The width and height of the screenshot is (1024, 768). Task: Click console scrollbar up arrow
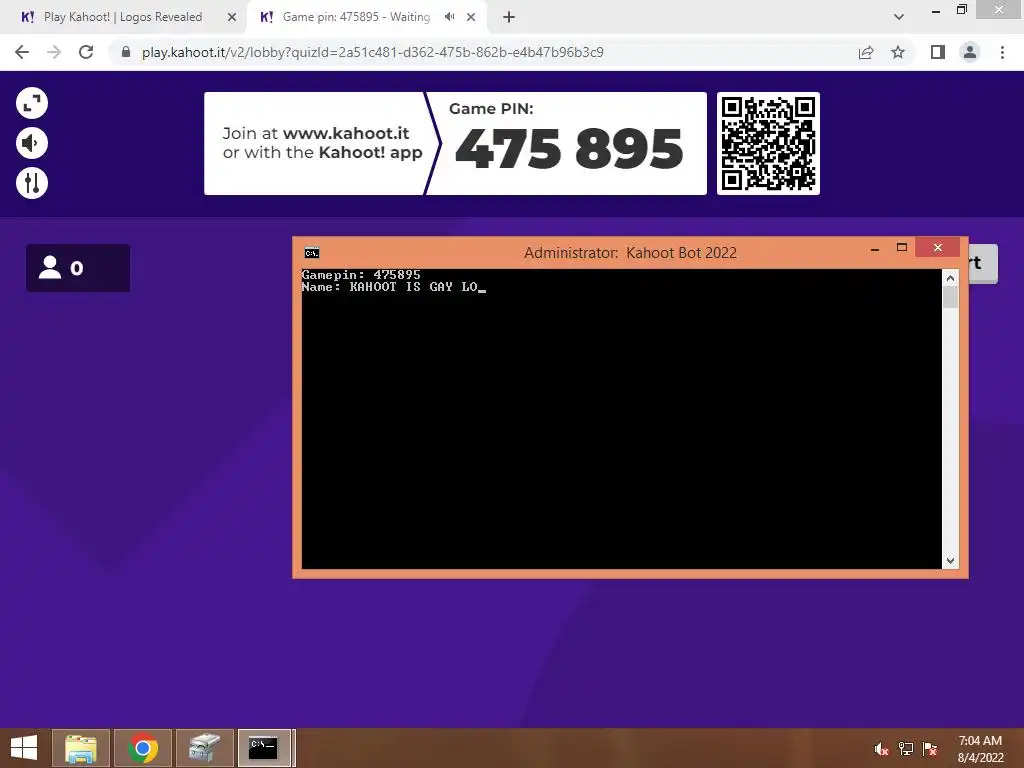pyautogui.click(x=950, y=278)
